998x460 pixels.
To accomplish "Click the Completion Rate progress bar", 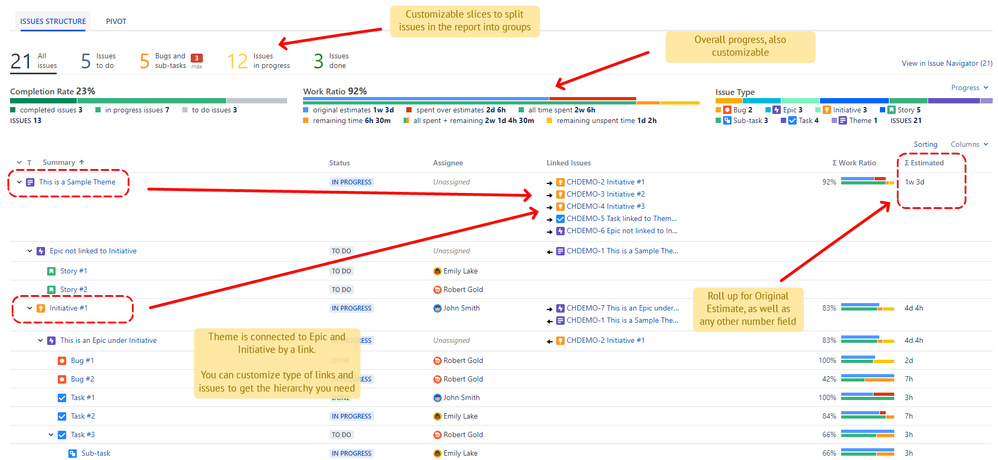I will tap(148, 101).
